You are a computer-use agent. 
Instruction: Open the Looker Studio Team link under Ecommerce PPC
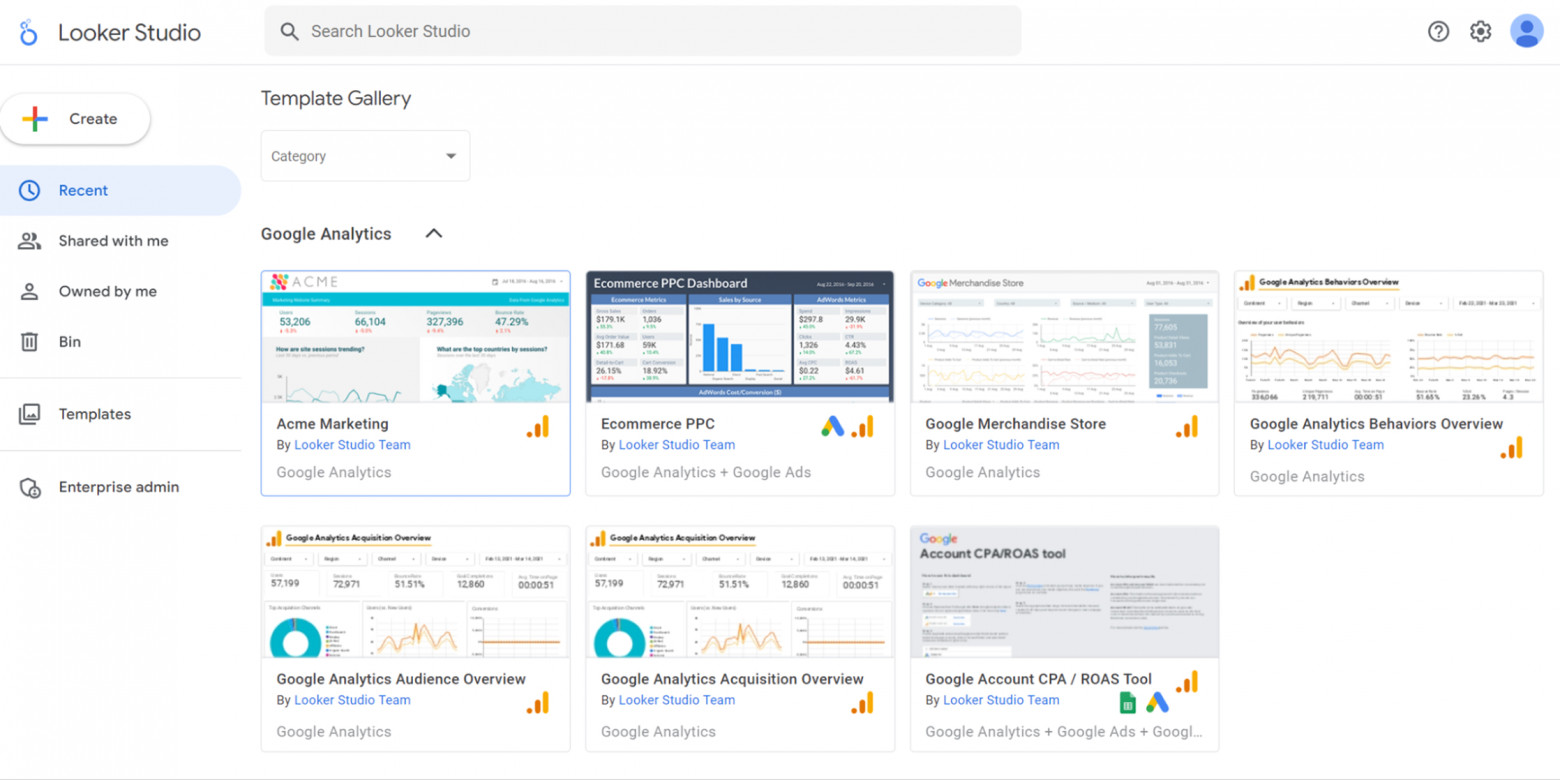(x=676, y=444)
